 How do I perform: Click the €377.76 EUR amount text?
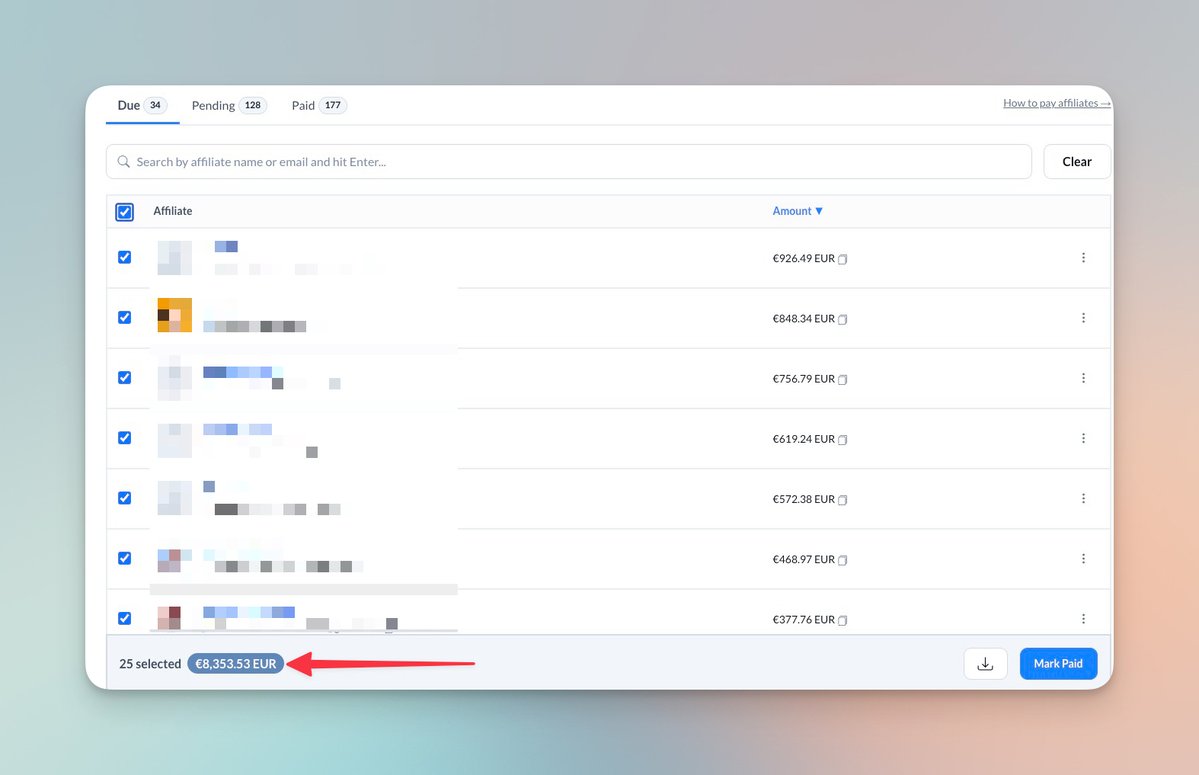point(804,619)
